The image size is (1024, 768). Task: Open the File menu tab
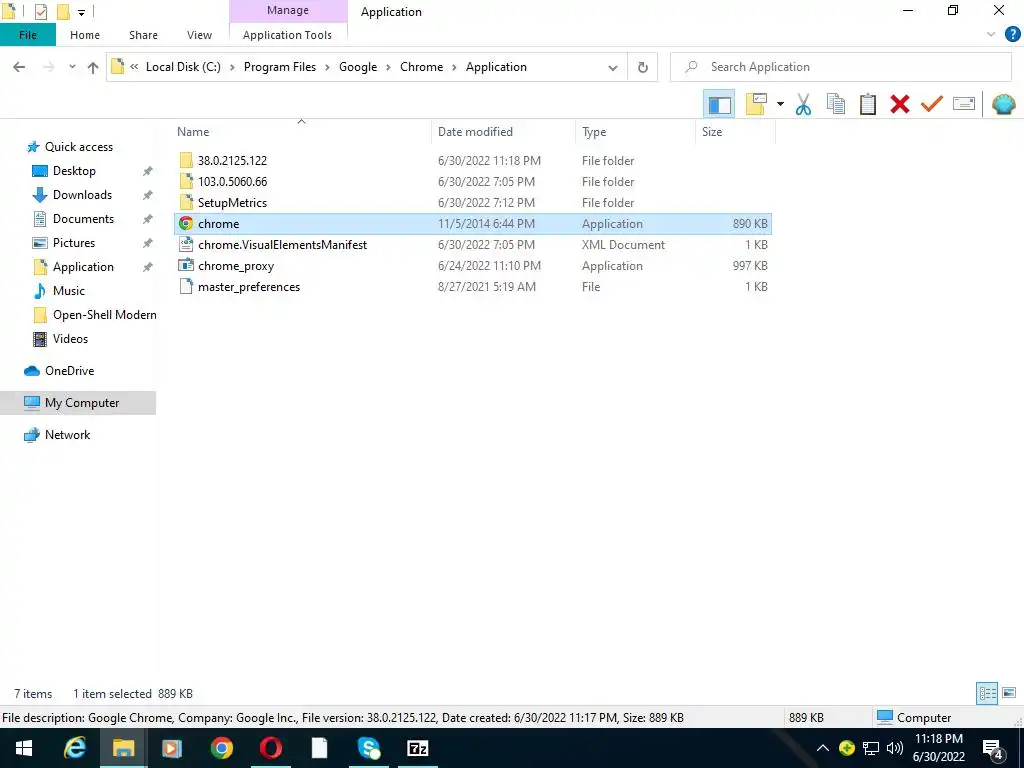point(27,35)
